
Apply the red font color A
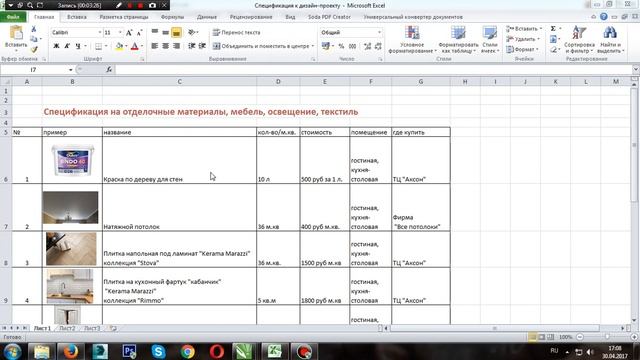[134, 46]
